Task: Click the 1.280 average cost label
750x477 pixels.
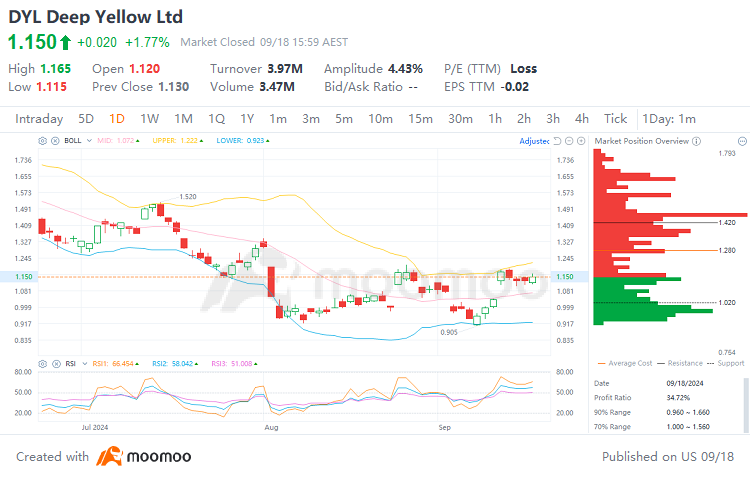Action: [727, 250]
